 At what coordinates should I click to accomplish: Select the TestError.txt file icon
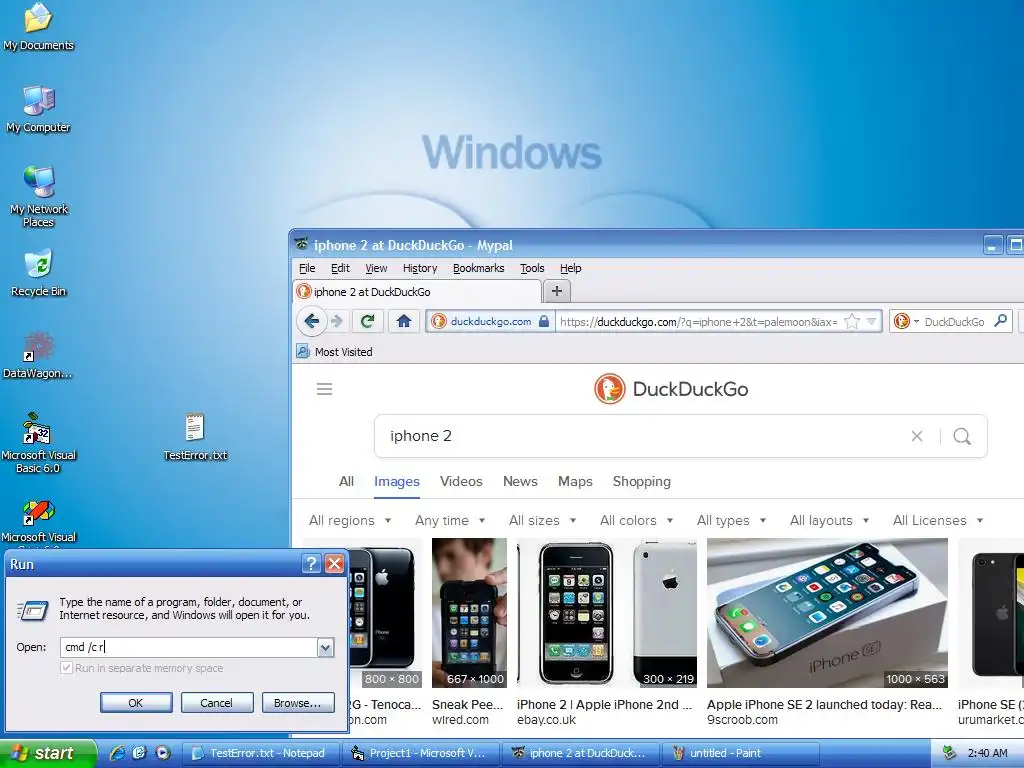coord(195,436)
